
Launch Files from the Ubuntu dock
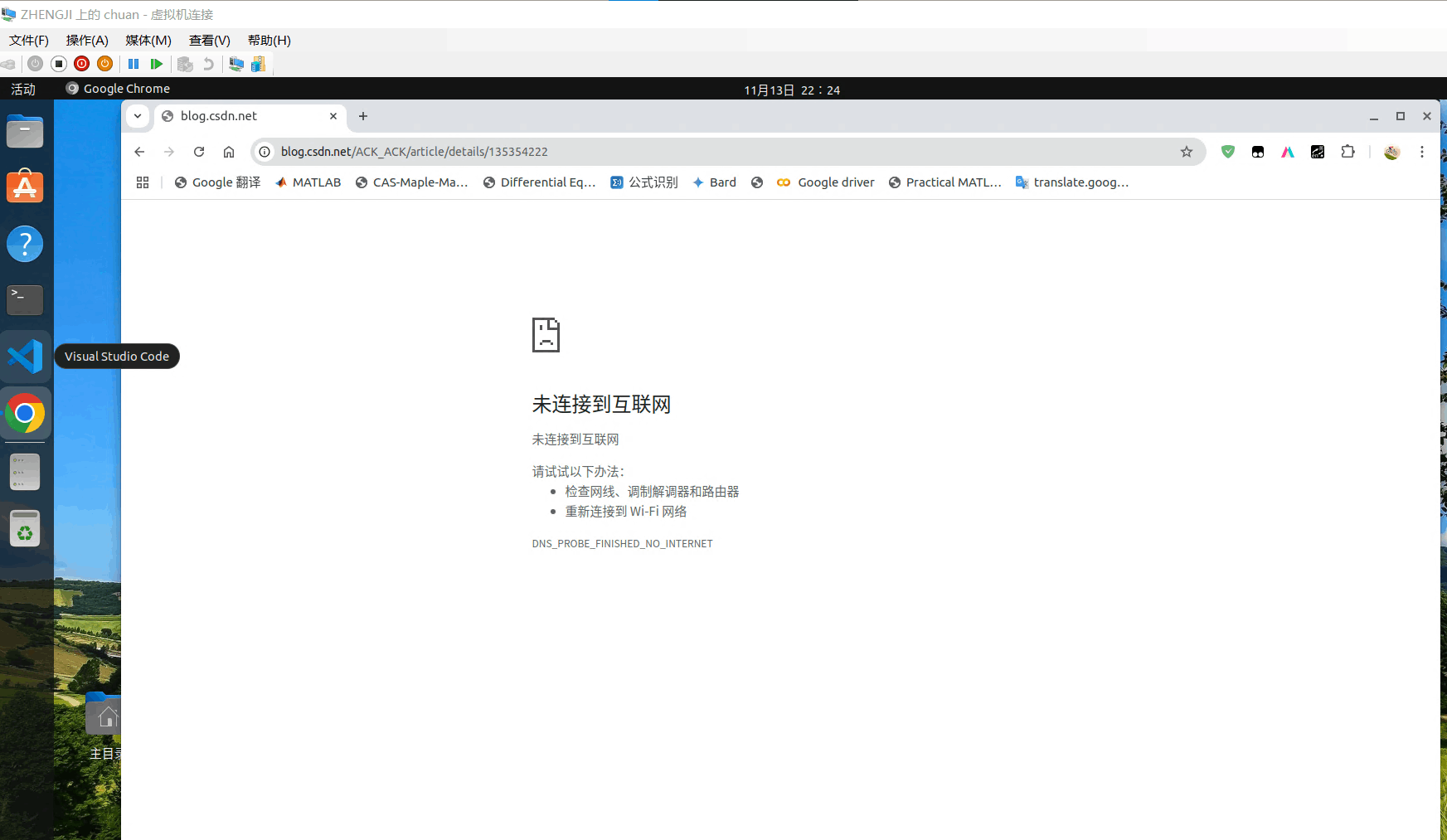(x=25, y=131)
